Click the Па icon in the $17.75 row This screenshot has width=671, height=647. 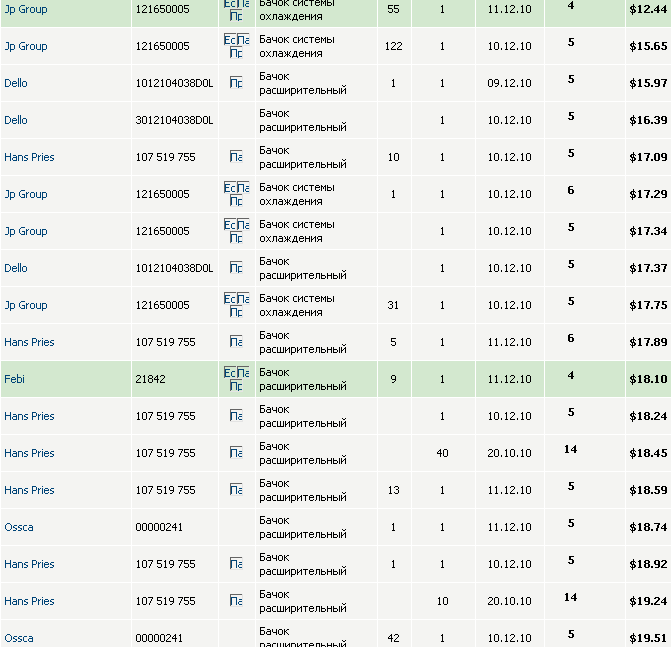[243, 299]
